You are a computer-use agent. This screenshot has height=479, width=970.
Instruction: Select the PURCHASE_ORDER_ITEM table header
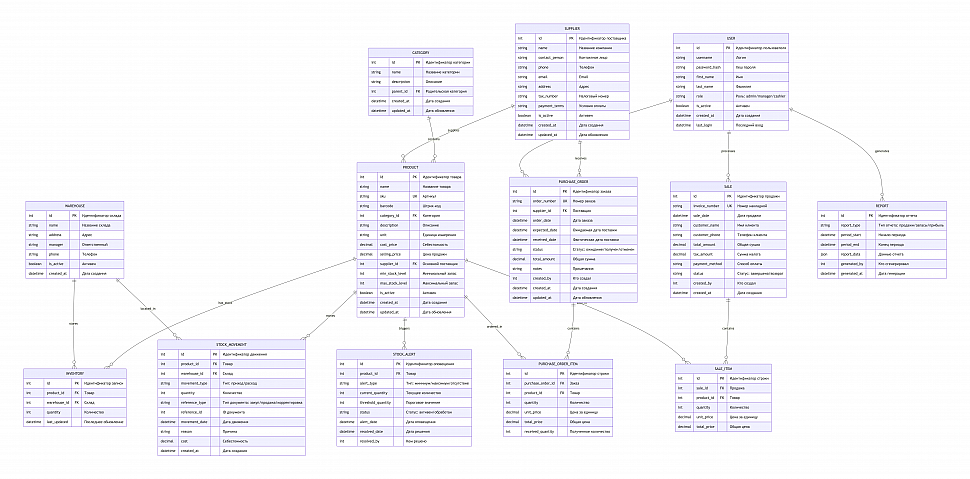(569, 364)
